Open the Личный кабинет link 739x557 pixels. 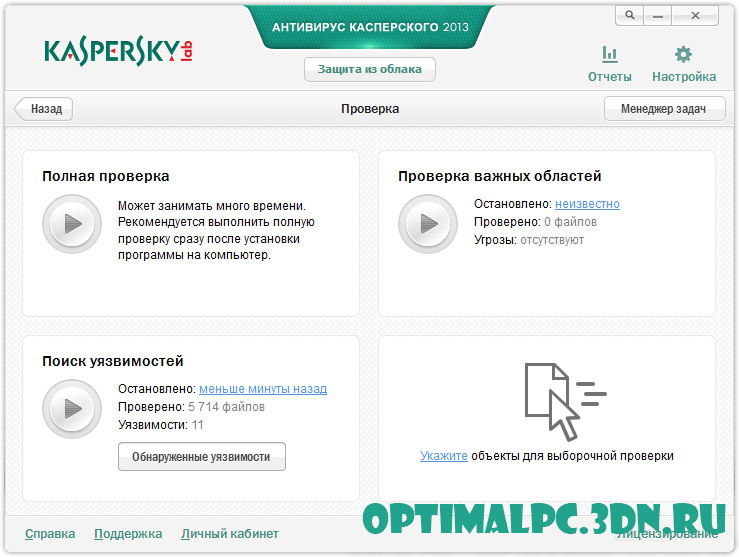pos(230,534)
